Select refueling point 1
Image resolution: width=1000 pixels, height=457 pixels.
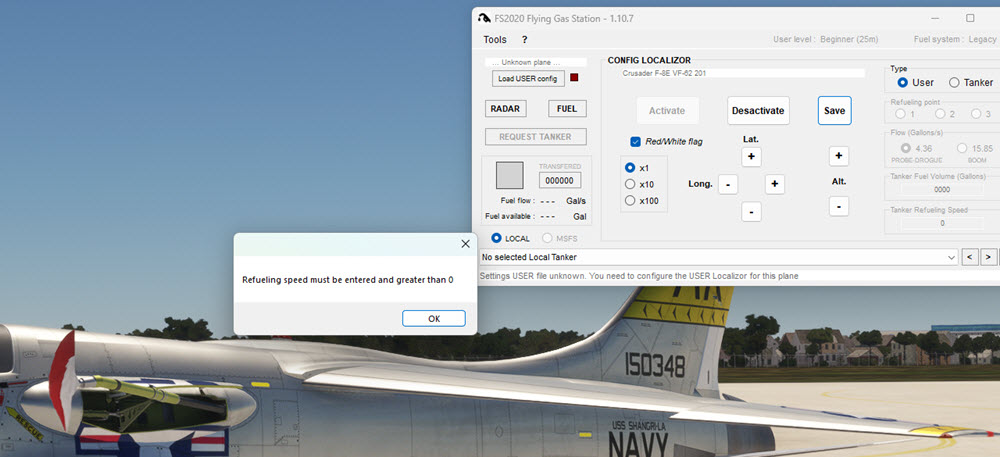click(x=901, y=114)
